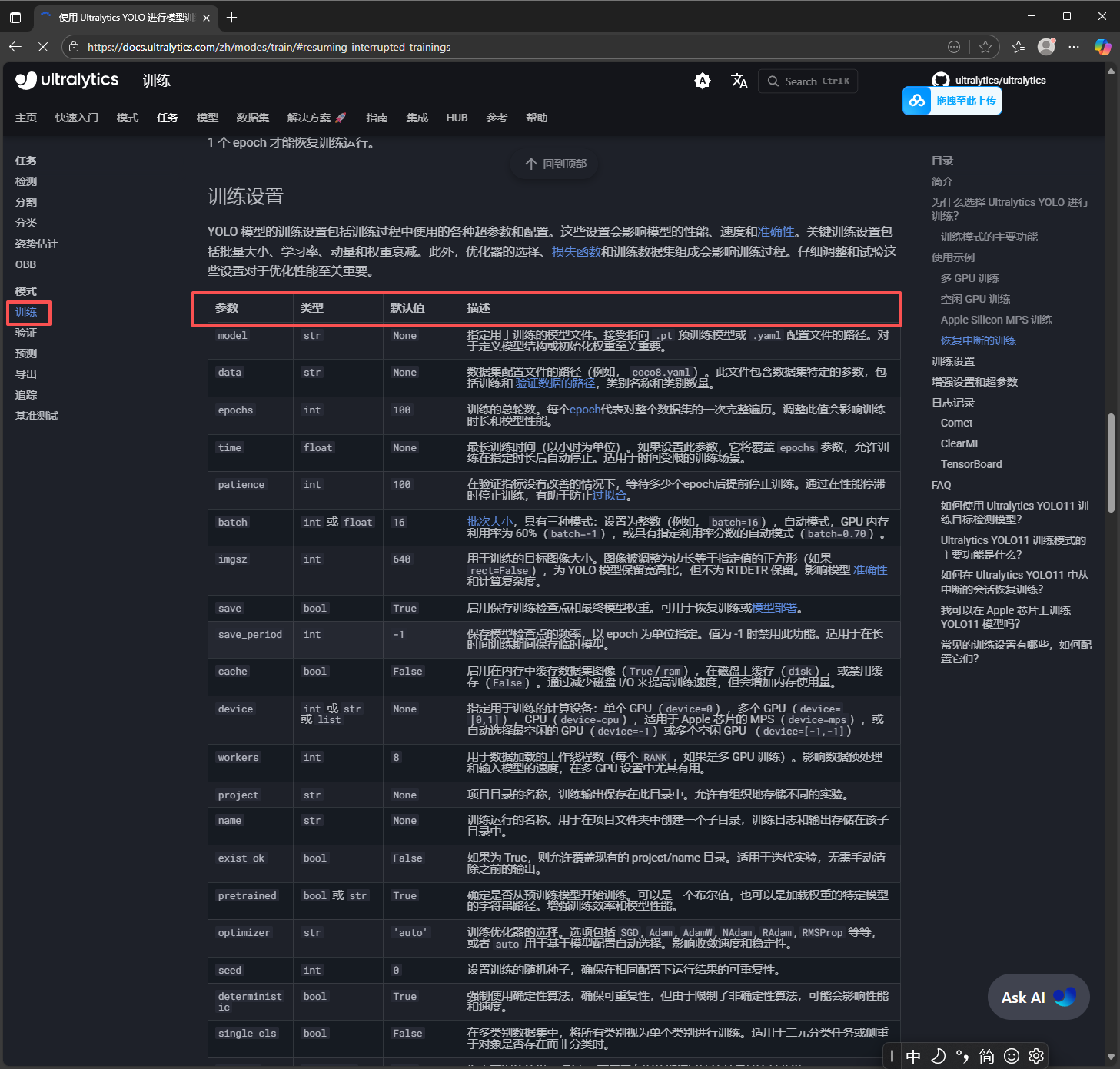Screen dimensions: 1120x1069
Task: Open the 主页 nav tab
Action: [26, 118]
